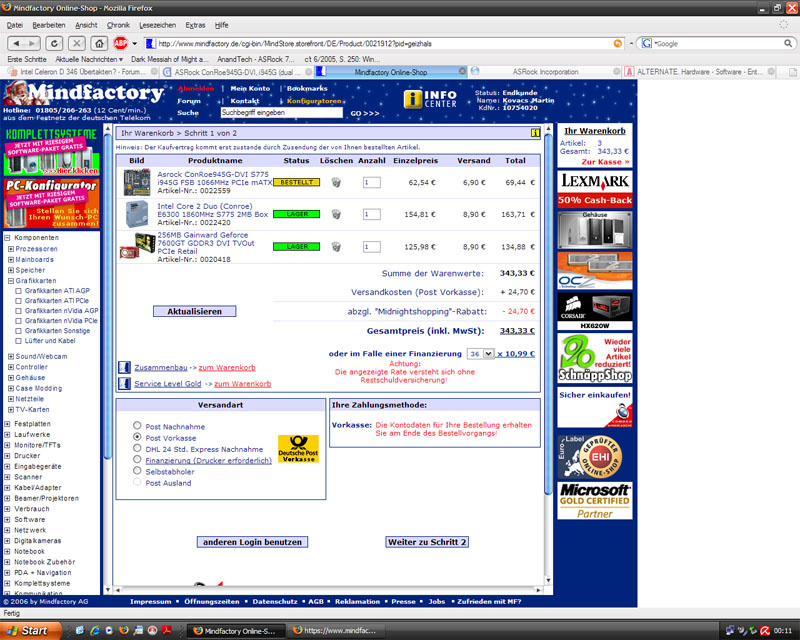Switch to ALTERNATE Hardware tab
This screenshot has width=800, height=640.
(x=699, y=72)
